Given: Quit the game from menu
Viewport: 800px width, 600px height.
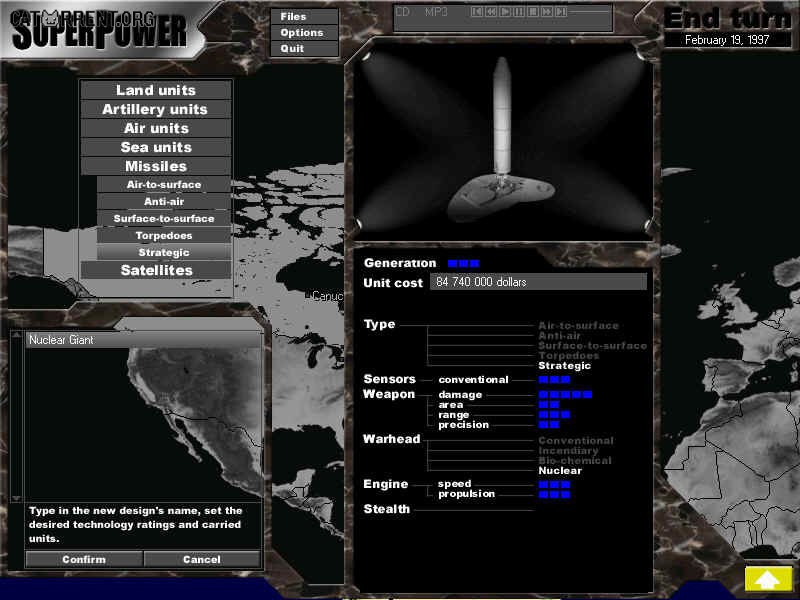Looking at the screenshot, I should [x=304, y=48].
